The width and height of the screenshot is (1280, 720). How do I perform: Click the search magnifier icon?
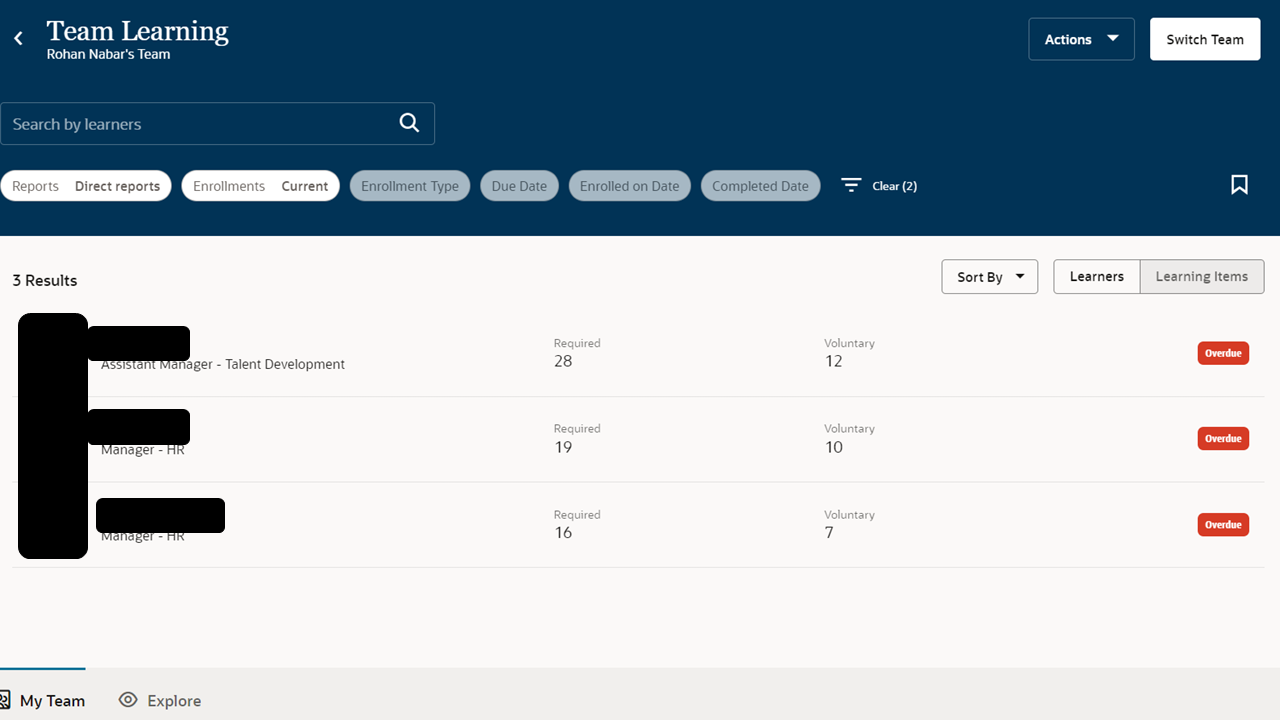tap(409, 122)
